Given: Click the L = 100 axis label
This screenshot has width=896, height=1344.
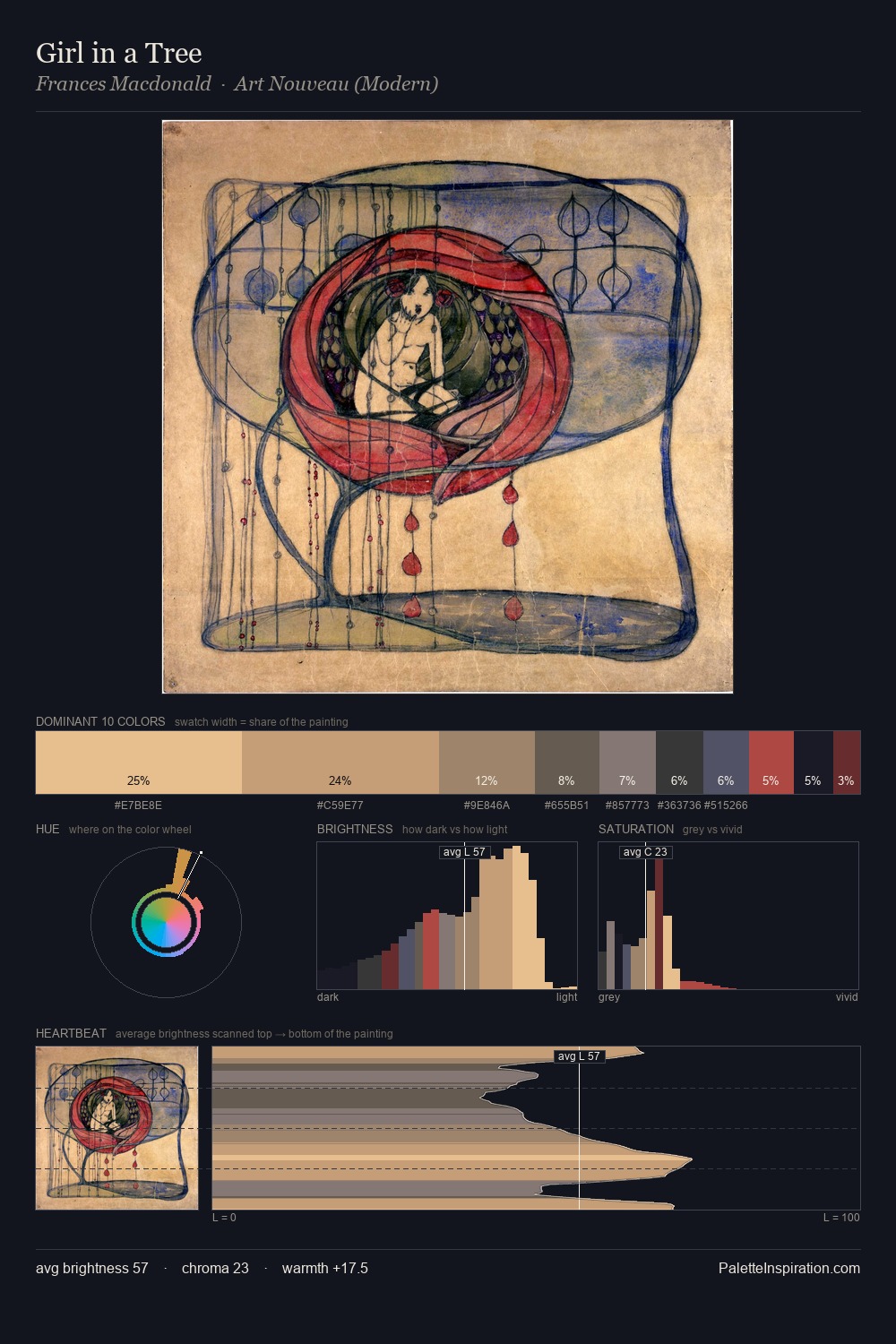Looking at the screenshot, I should [841, 1218].
